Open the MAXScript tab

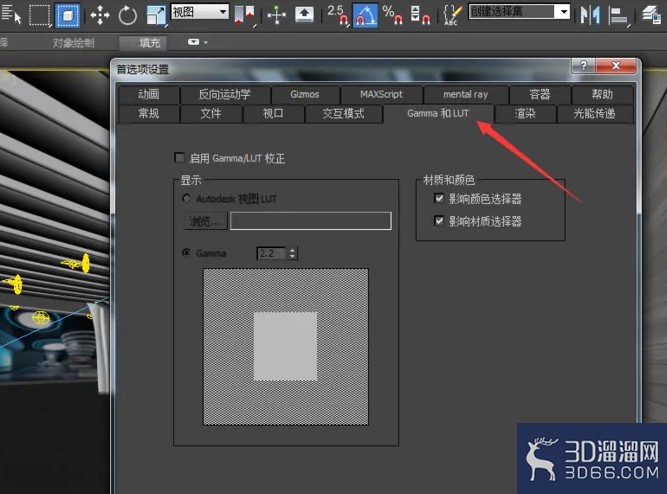pos(381,94)
